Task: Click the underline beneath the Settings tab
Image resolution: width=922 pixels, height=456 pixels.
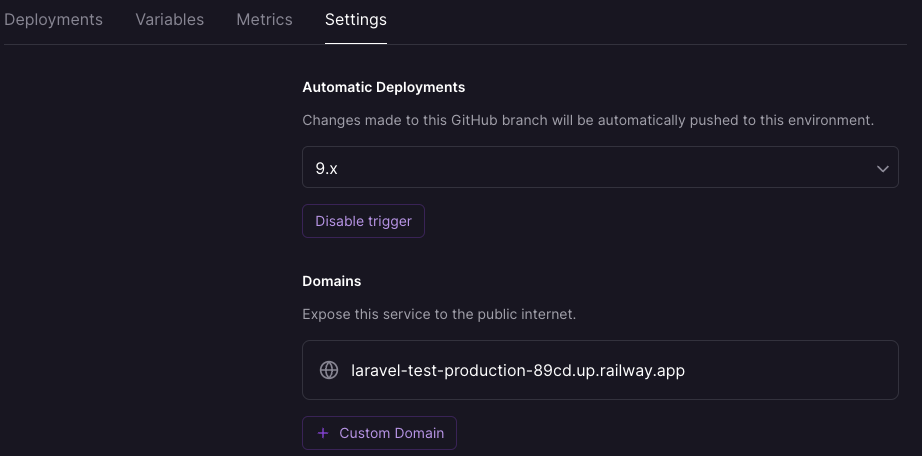Action: pyautogui.click(x=356, y=43)
